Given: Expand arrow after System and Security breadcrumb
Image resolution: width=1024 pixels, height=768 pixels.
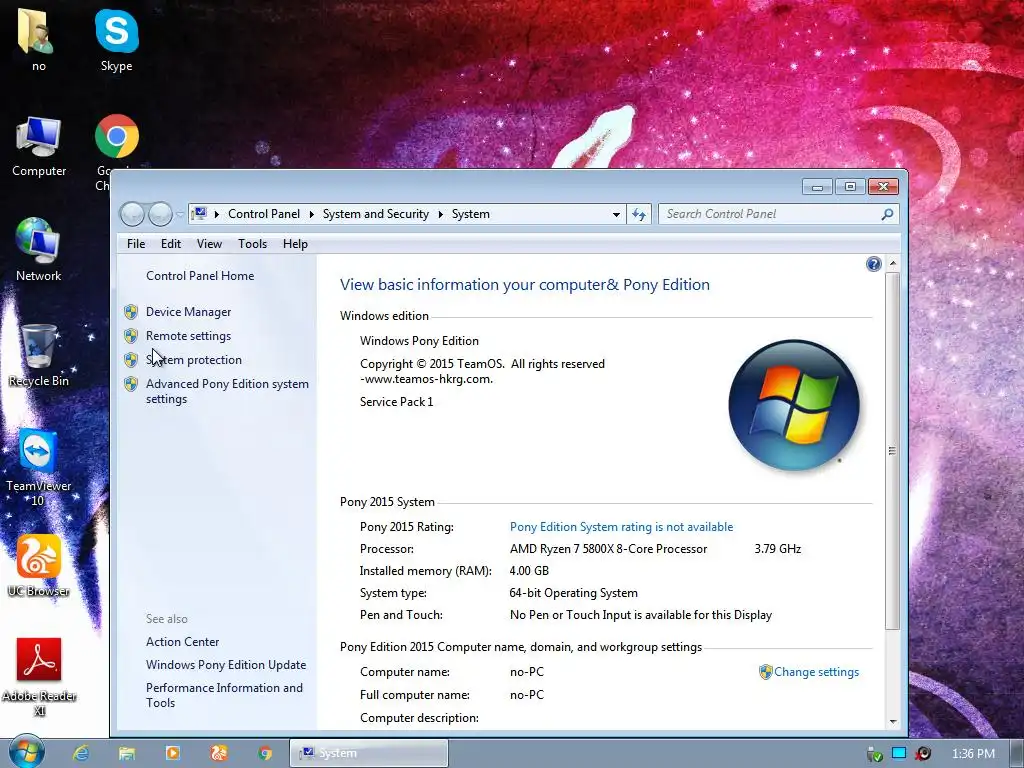Looking at the screenshot, I should click(x=441, y=214).
